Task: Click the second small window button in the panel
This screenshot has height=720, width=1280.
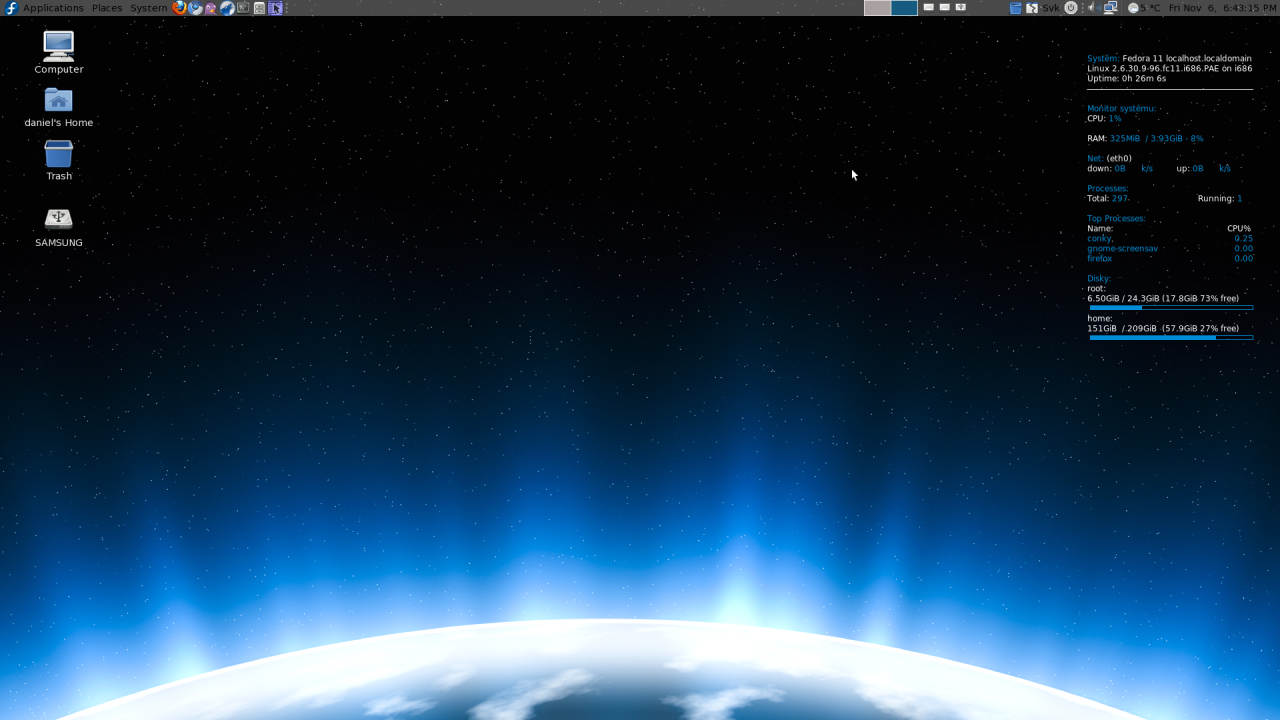Action: tap(944, 7)
